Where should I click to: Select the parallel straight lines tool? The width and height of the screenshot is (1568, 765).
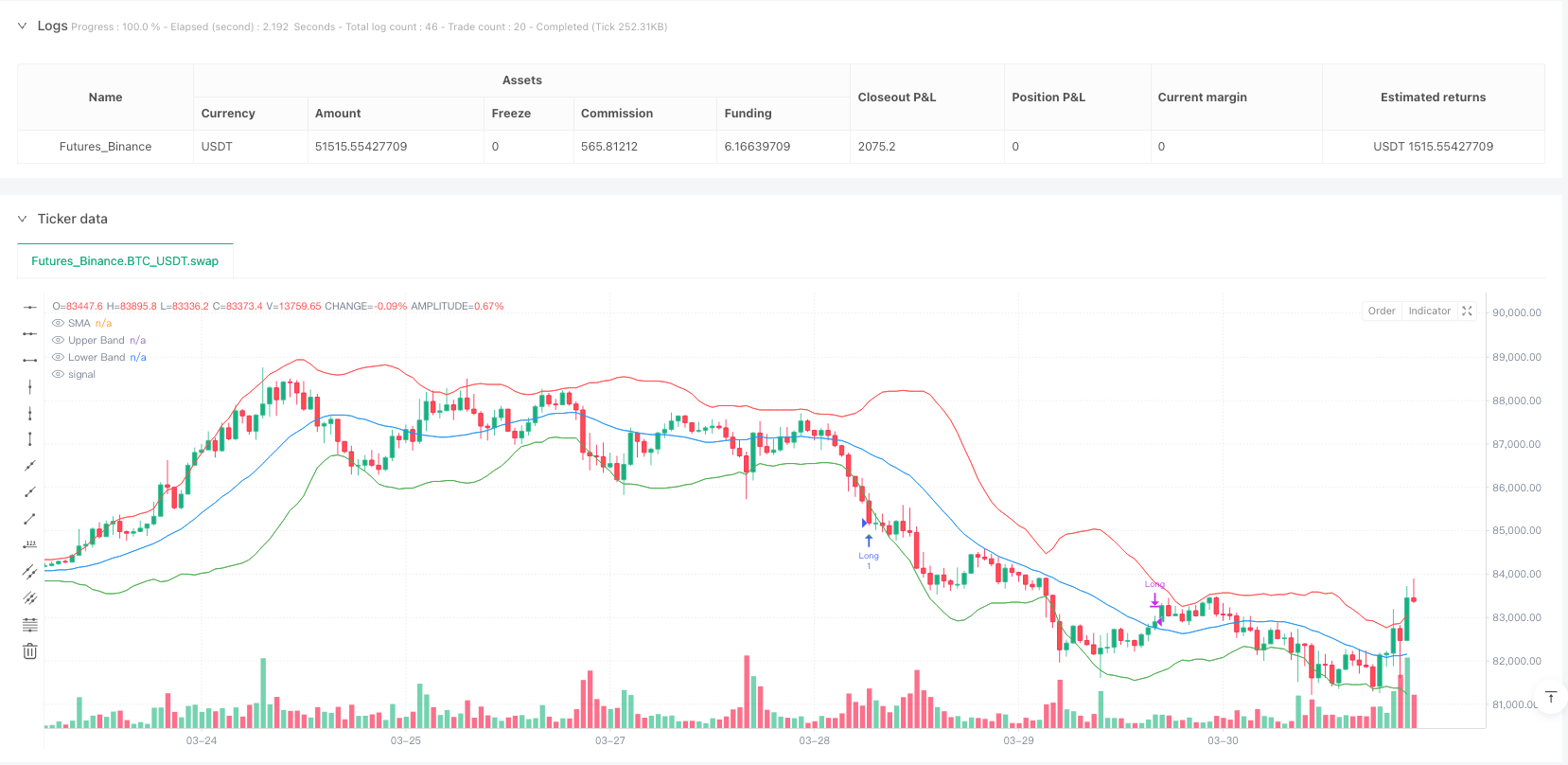pos(30,572)
